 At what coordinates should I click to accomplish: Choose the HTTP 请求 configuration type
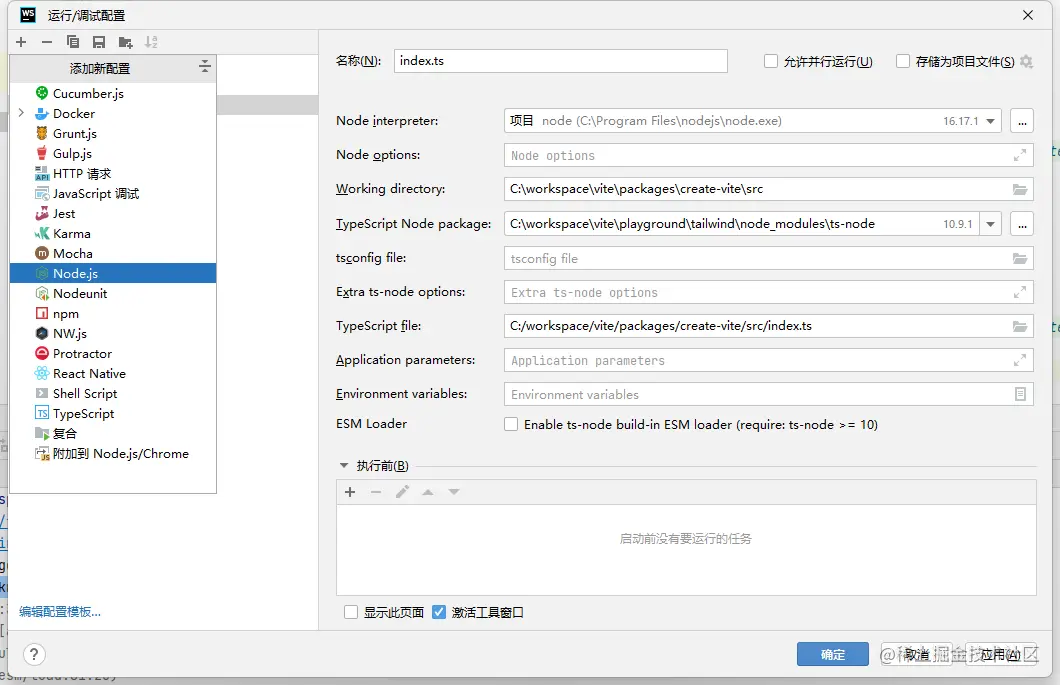(113, 174)
